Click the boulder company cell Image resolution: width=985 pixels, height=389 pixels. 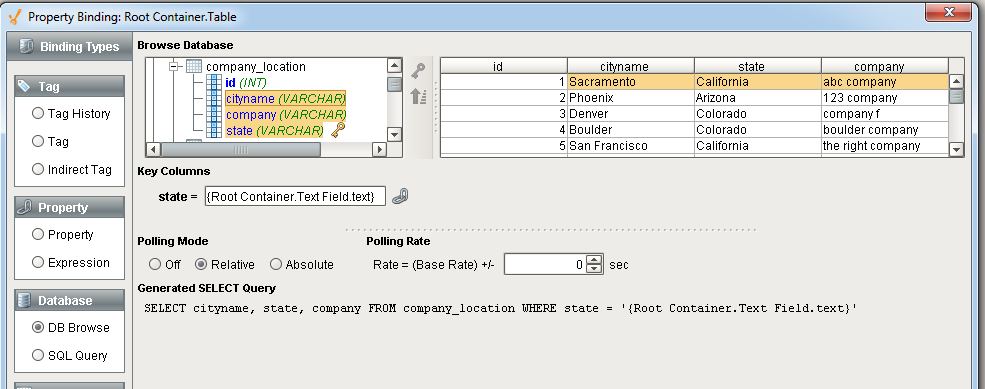(x=884, y=129)
